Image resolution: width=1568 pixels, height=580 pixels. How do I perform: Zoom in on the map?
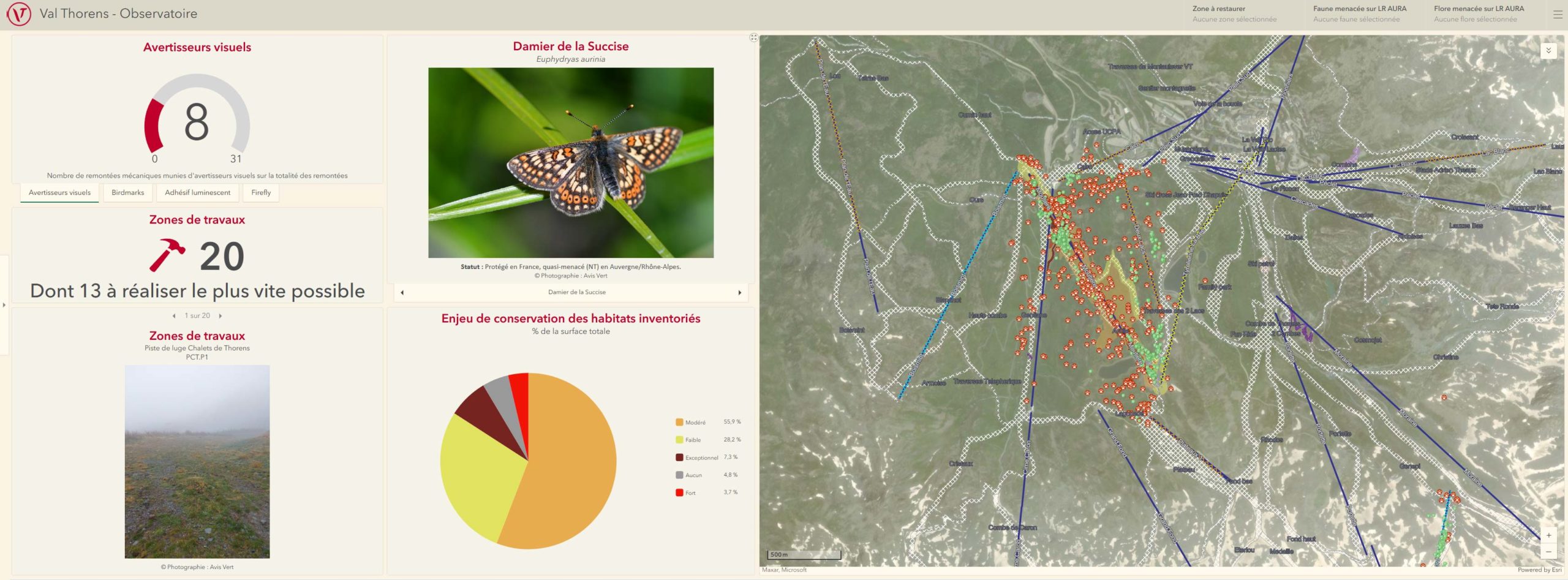[1548, 535]
